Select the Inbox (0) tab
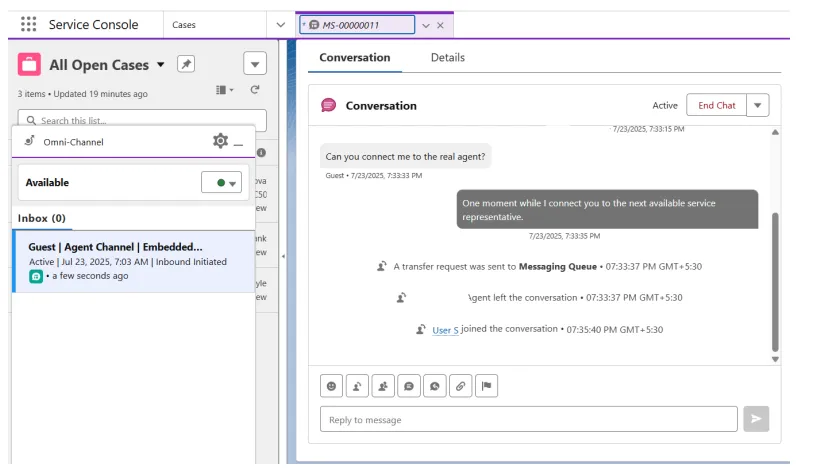Viewport: 817px width, 475px height. [x=41, y=218]
